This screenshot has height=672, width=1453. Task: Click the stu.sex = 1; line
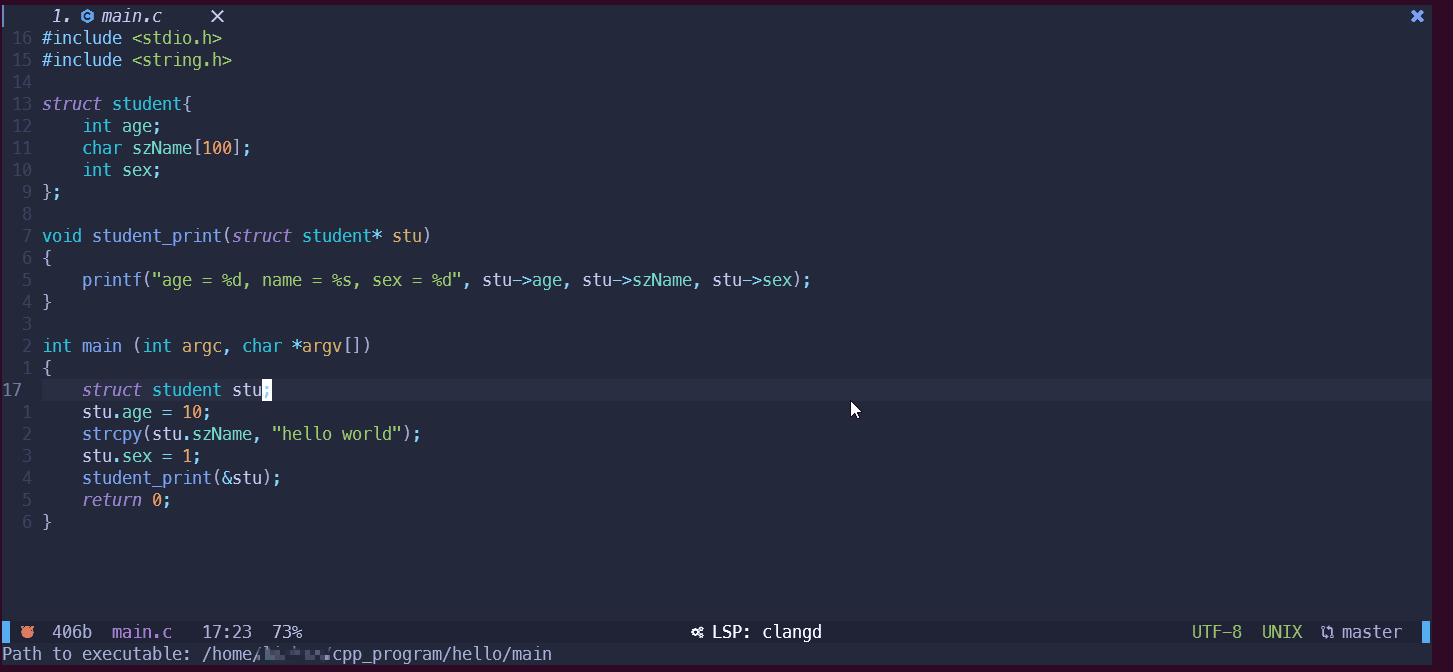click(x=142, y=456)
